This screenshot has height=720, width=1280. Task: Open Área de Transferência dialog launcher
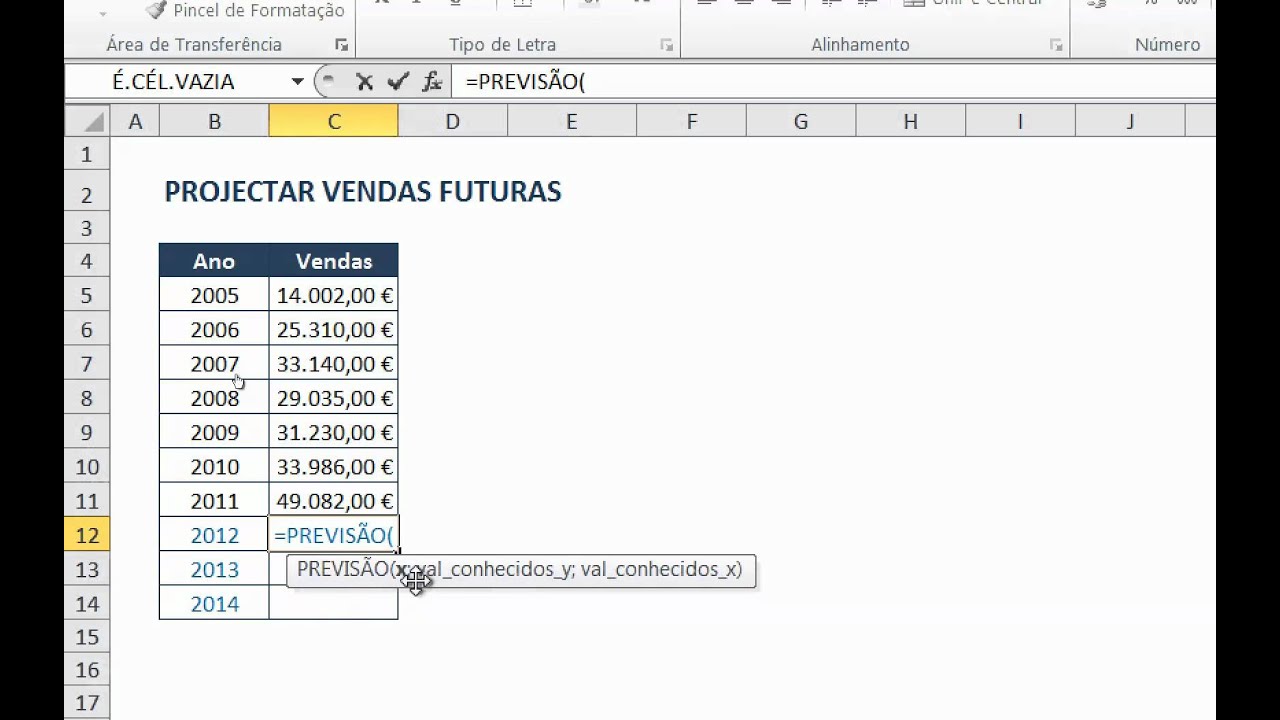(x=342, y=45)
